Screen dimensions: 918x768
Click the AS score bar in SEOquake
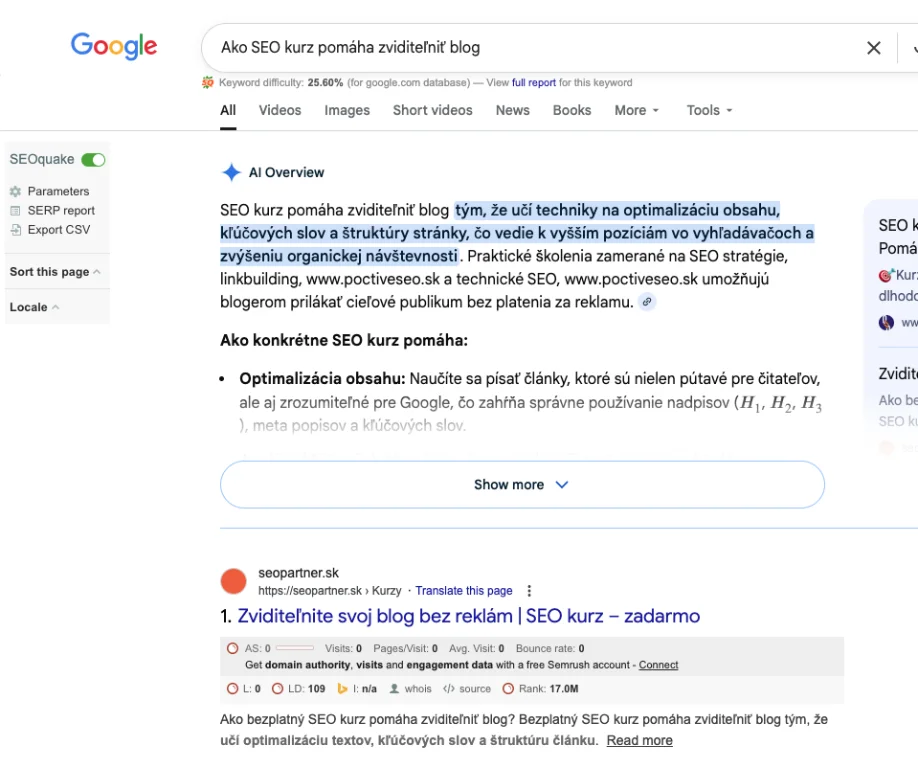point(294,648)
